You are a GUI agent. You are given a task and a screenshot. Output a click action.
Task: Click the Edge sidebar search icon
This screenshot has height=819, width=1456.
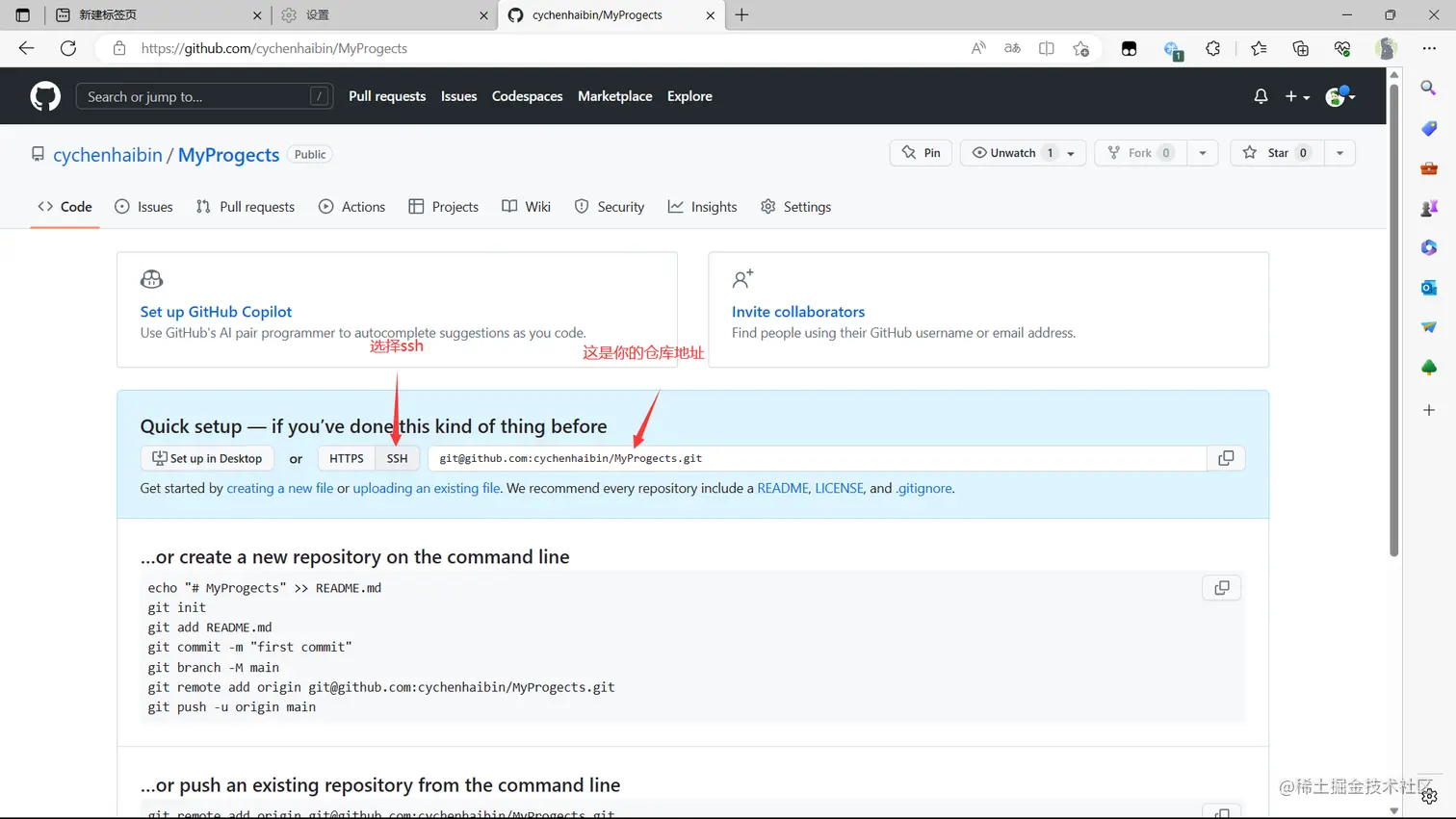click(1429, 88)
